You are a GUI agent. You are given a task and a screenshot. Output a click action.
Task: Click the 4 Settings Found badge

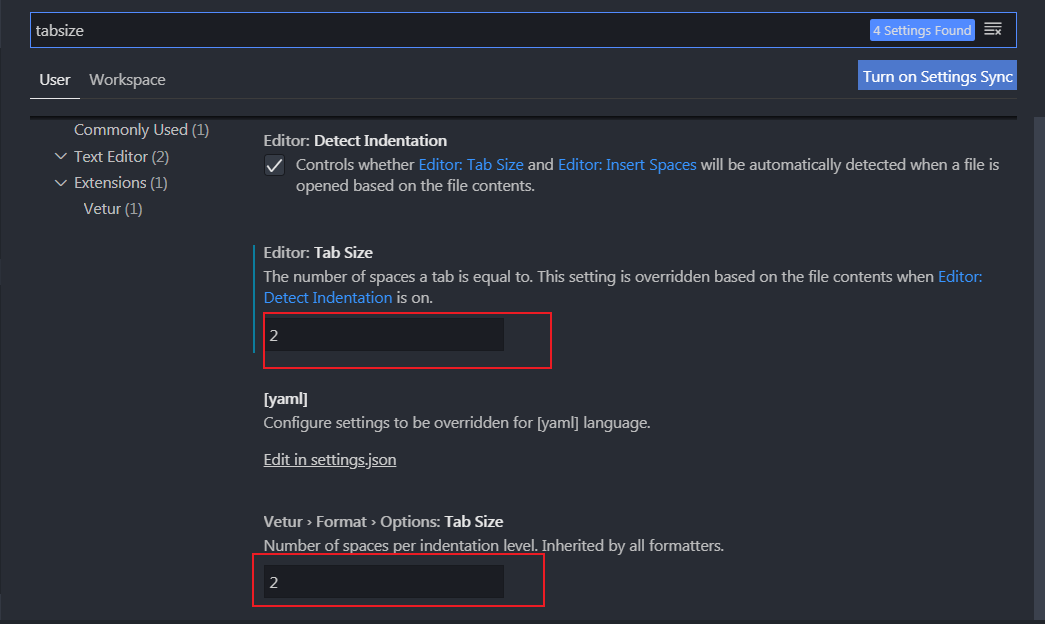(922, 30)
